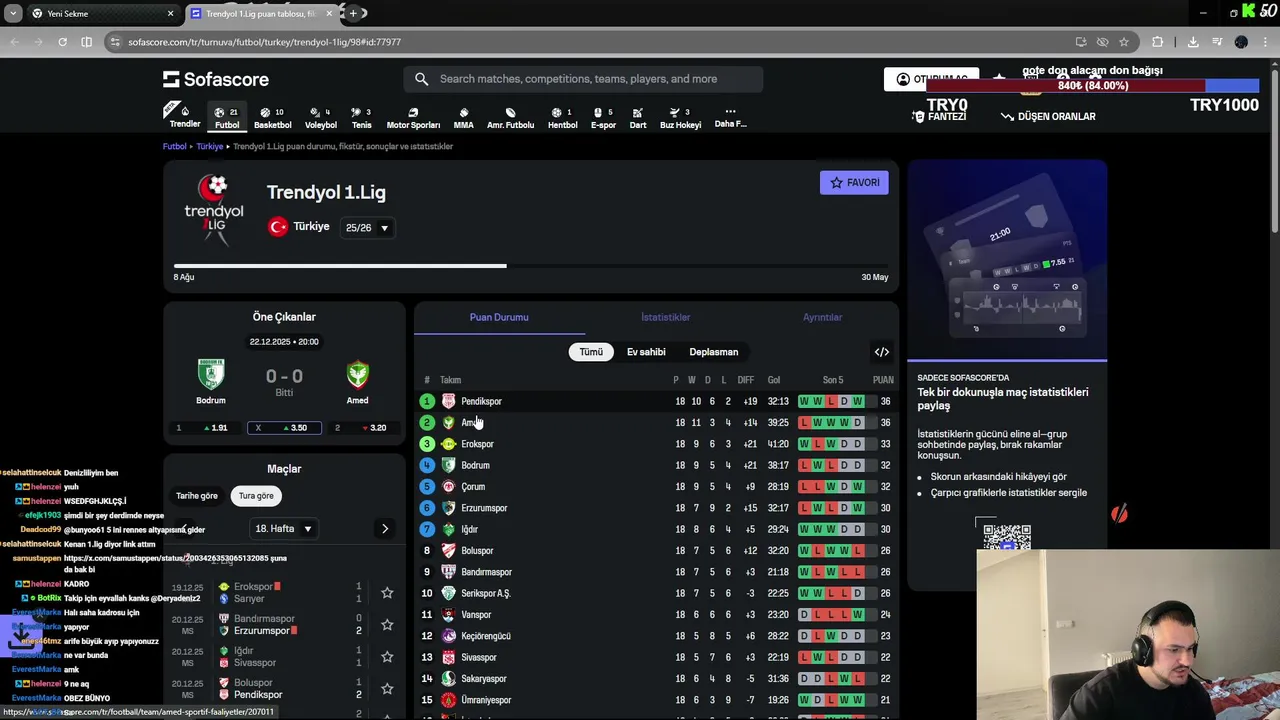1280x720 pixels.
Task: Click the FAVORİ button
Action: point(854,183)
